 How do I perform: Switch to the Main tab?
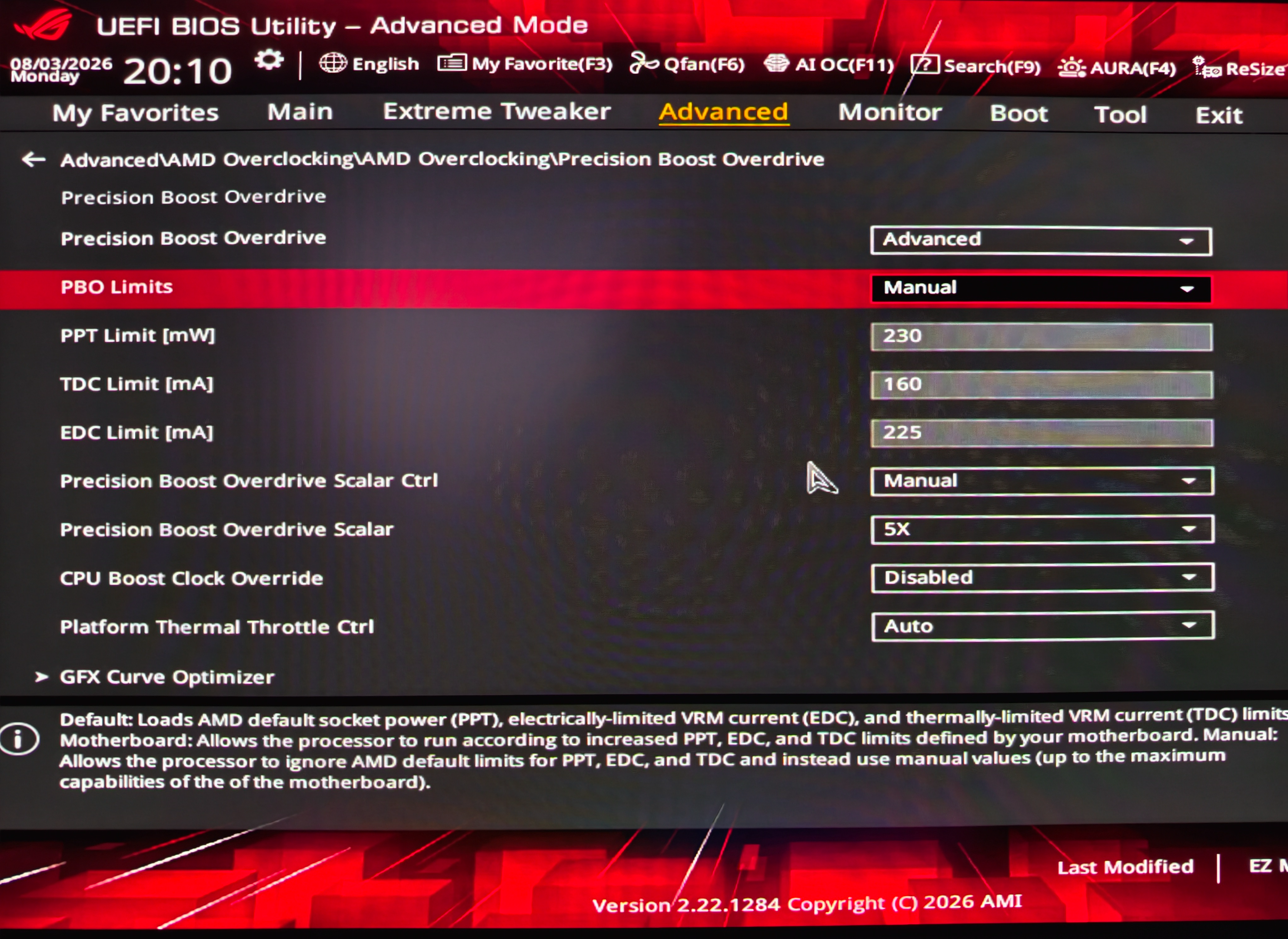coord(300,111)
